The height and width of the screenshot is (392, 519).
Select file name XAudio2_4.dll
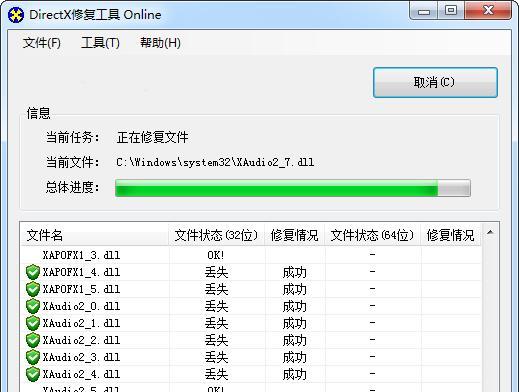pyautogui.click(x=81, y=374)
